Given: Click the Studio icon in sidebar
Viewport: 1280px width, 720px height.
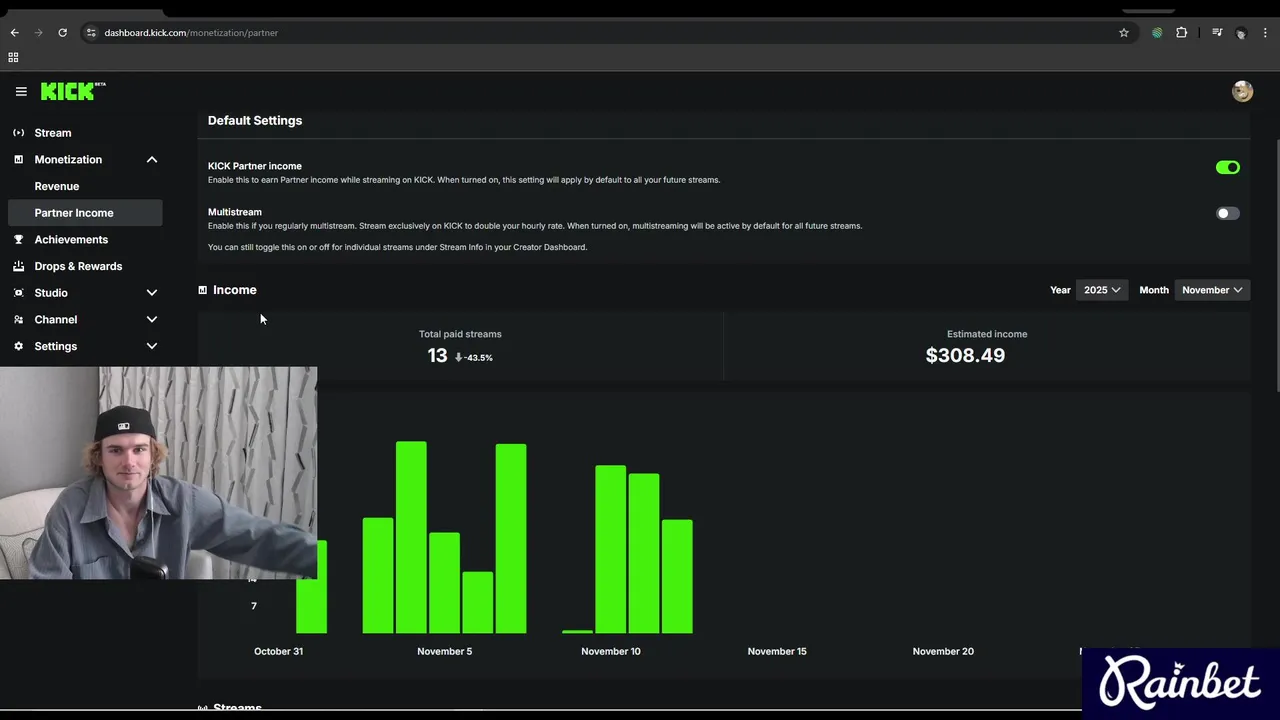Looking at the screenshot, I should [x=18, y=293].
